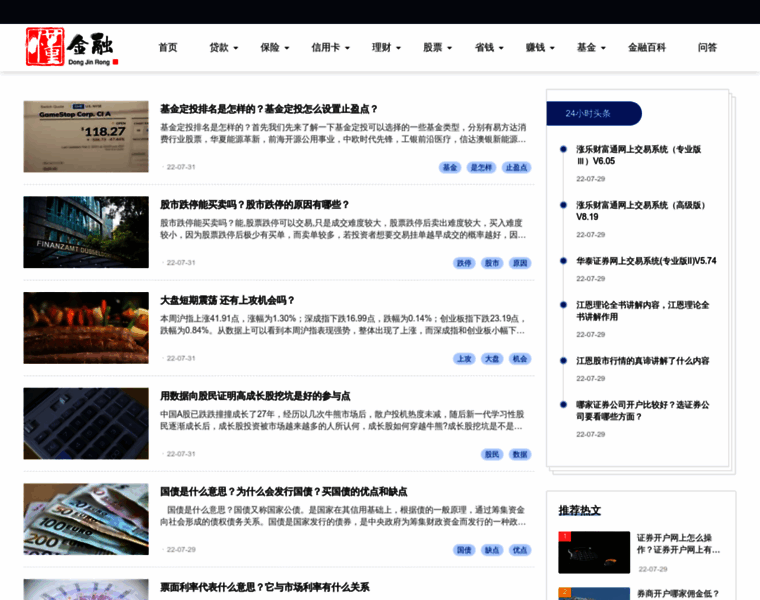The width and height of the screenshot is (760, 600).
Task: Click the 跌停 tag button
Action: point(464,263)
